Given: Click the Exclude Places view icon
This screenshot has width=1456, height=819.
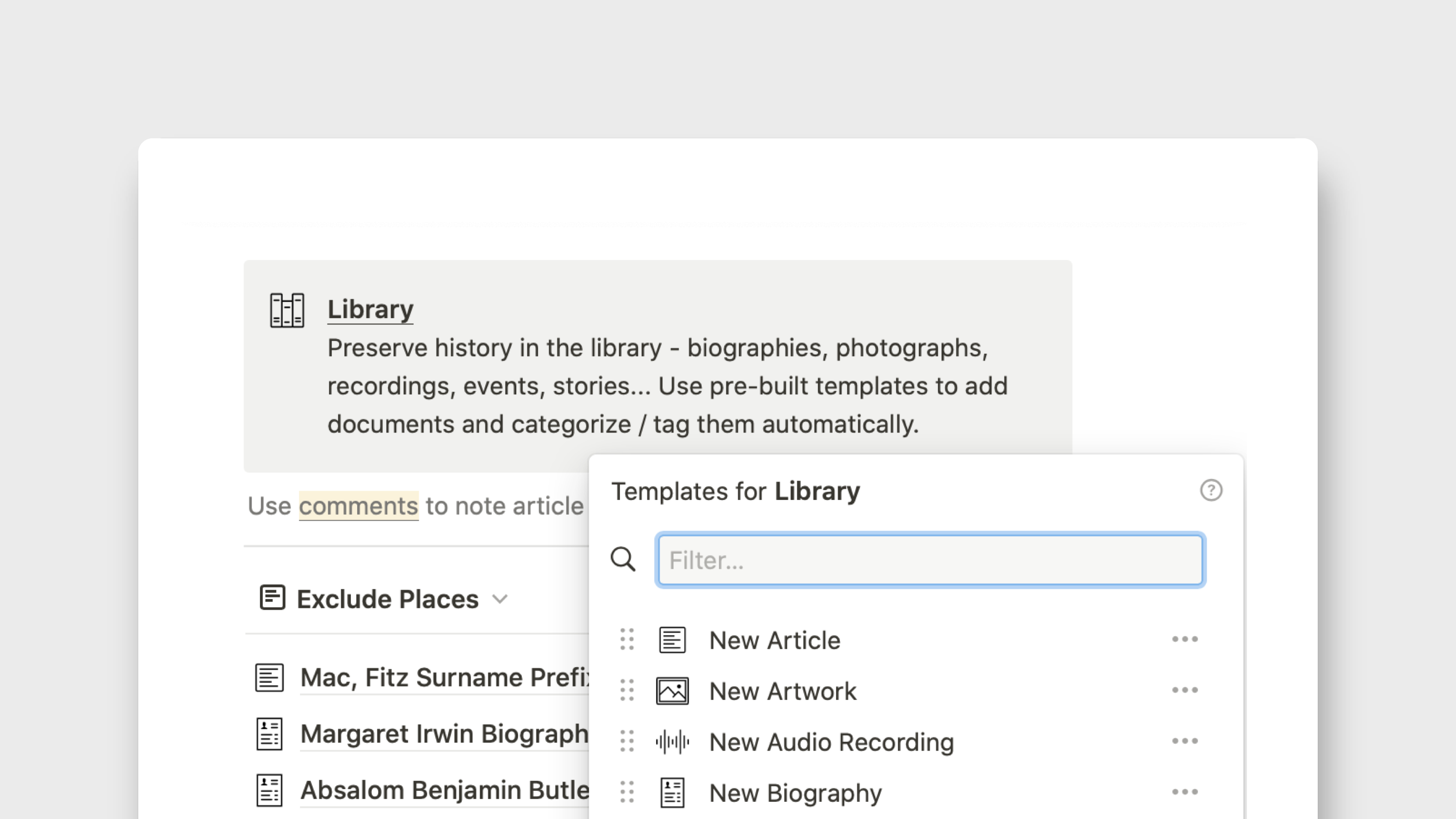Looking at the screenshot, I should [x=273, y=598].
